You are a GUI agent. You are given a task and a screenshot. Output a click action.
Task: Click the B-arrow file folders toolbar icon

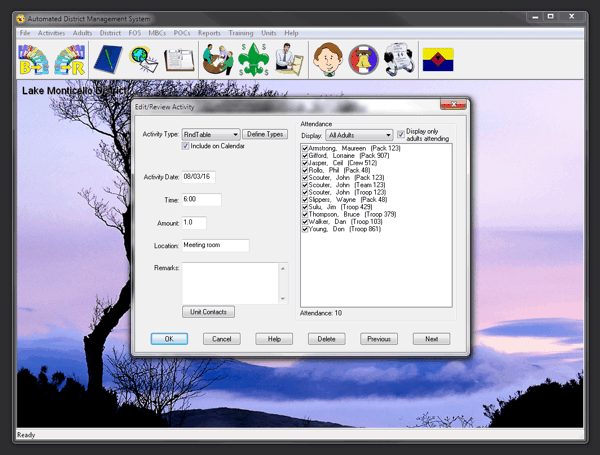[34, 60]
